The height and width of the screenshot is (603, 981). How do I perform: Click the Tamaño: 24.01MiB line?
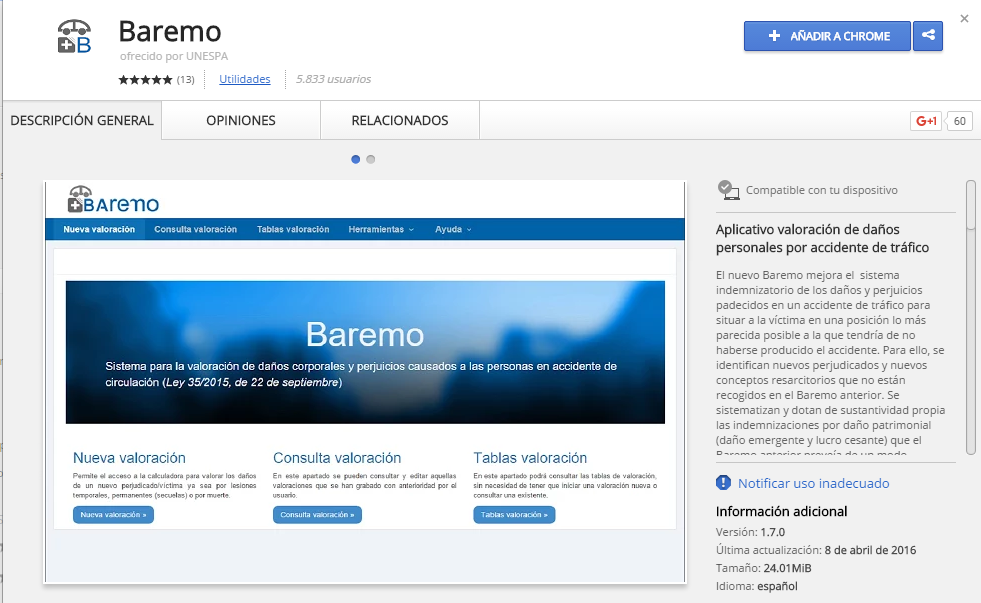pyautogui.click(x=763, y=568)
